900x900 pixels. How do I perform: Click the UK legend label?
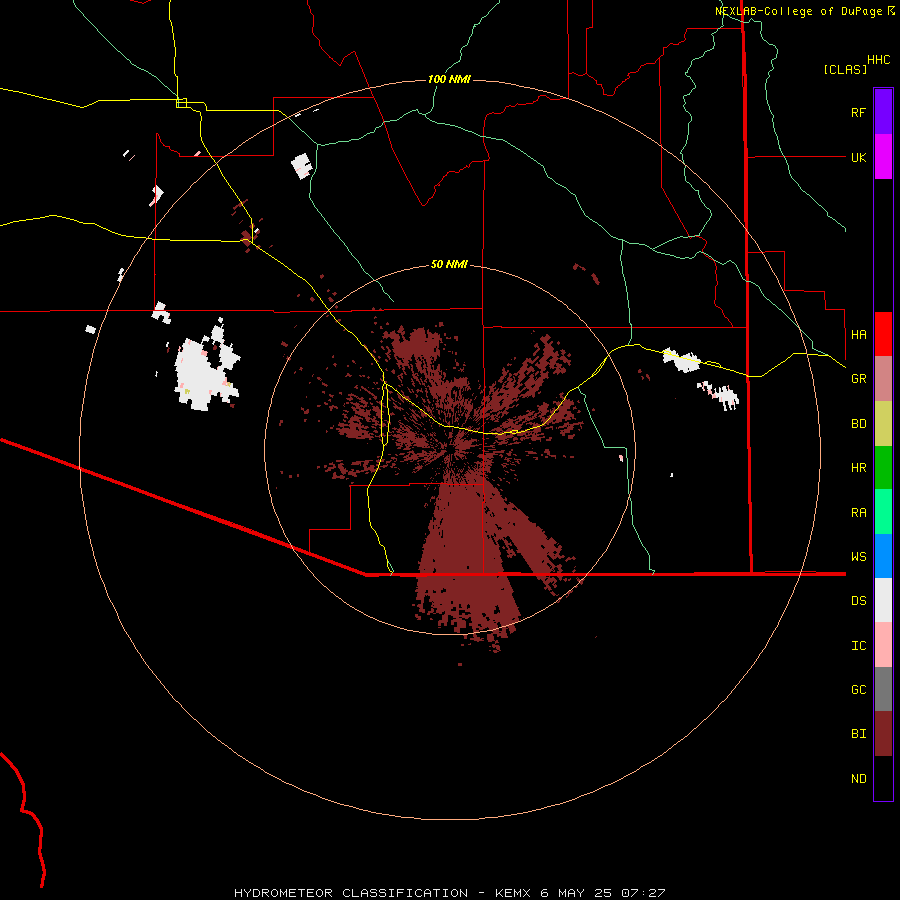858,157
